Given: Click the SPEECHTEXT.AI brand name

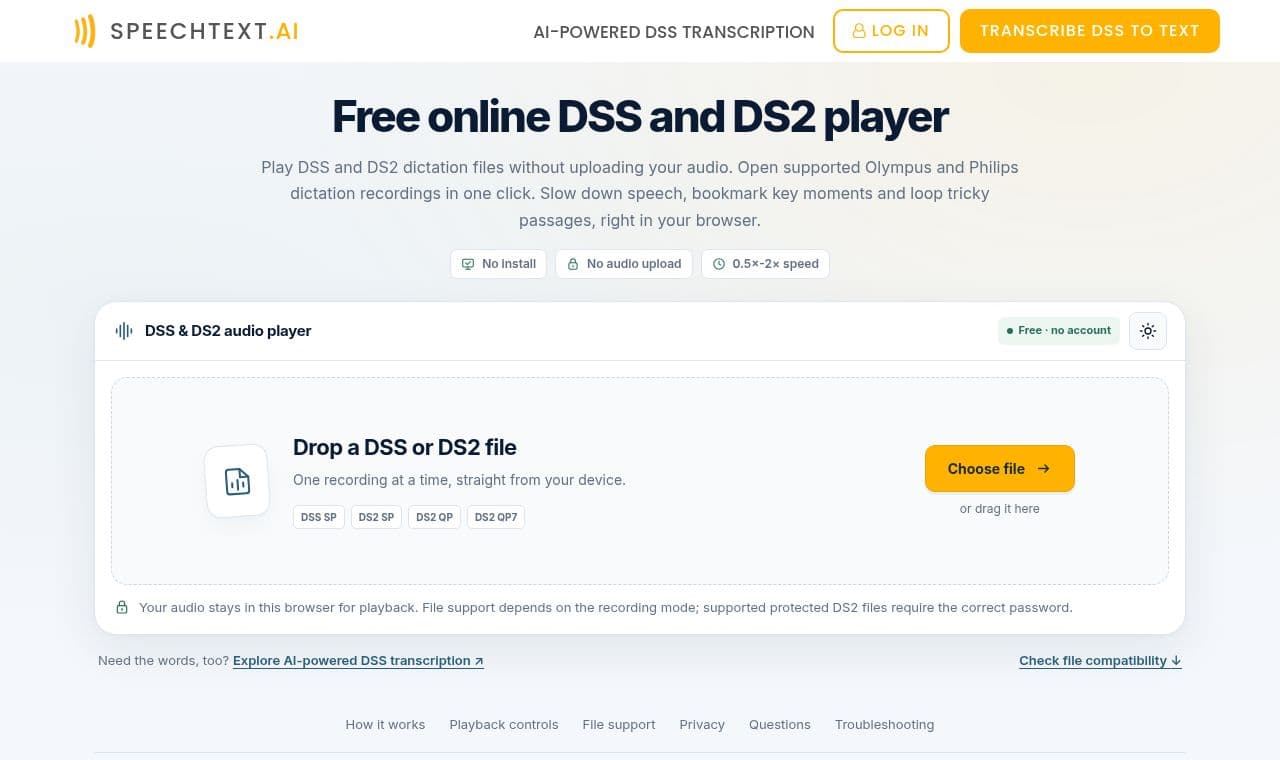Looking at the screenshot, I should click(204, 31).
